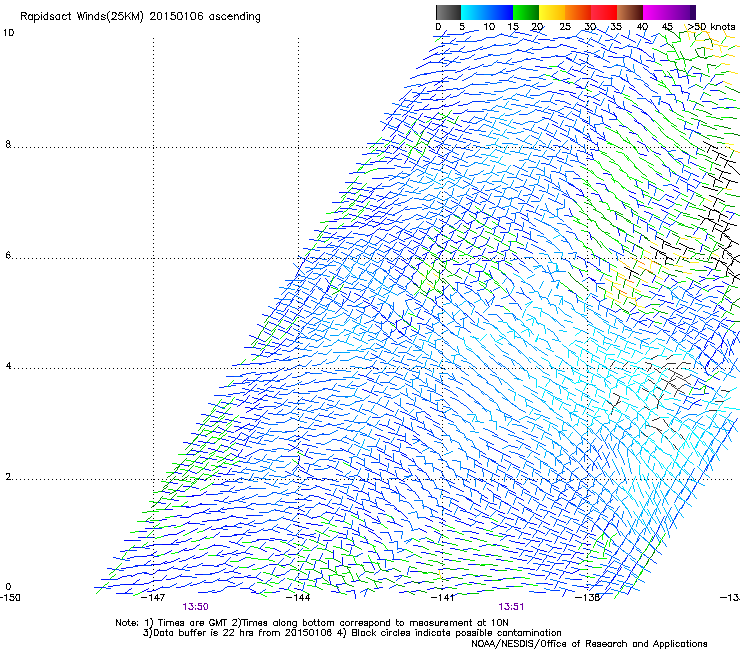Viewport: 740px width, 650px height.
Task: Click the latitude axis label '8'
Action: pos(8,144)
